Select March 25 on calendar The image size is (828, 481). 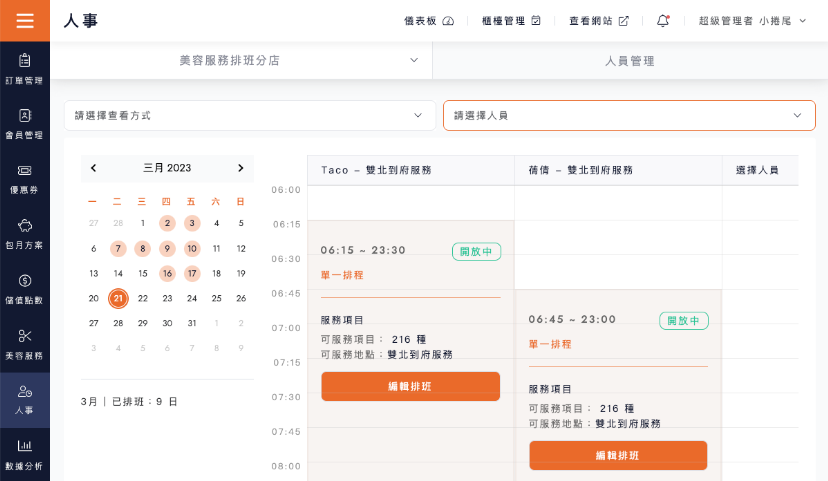click(217, 298)
